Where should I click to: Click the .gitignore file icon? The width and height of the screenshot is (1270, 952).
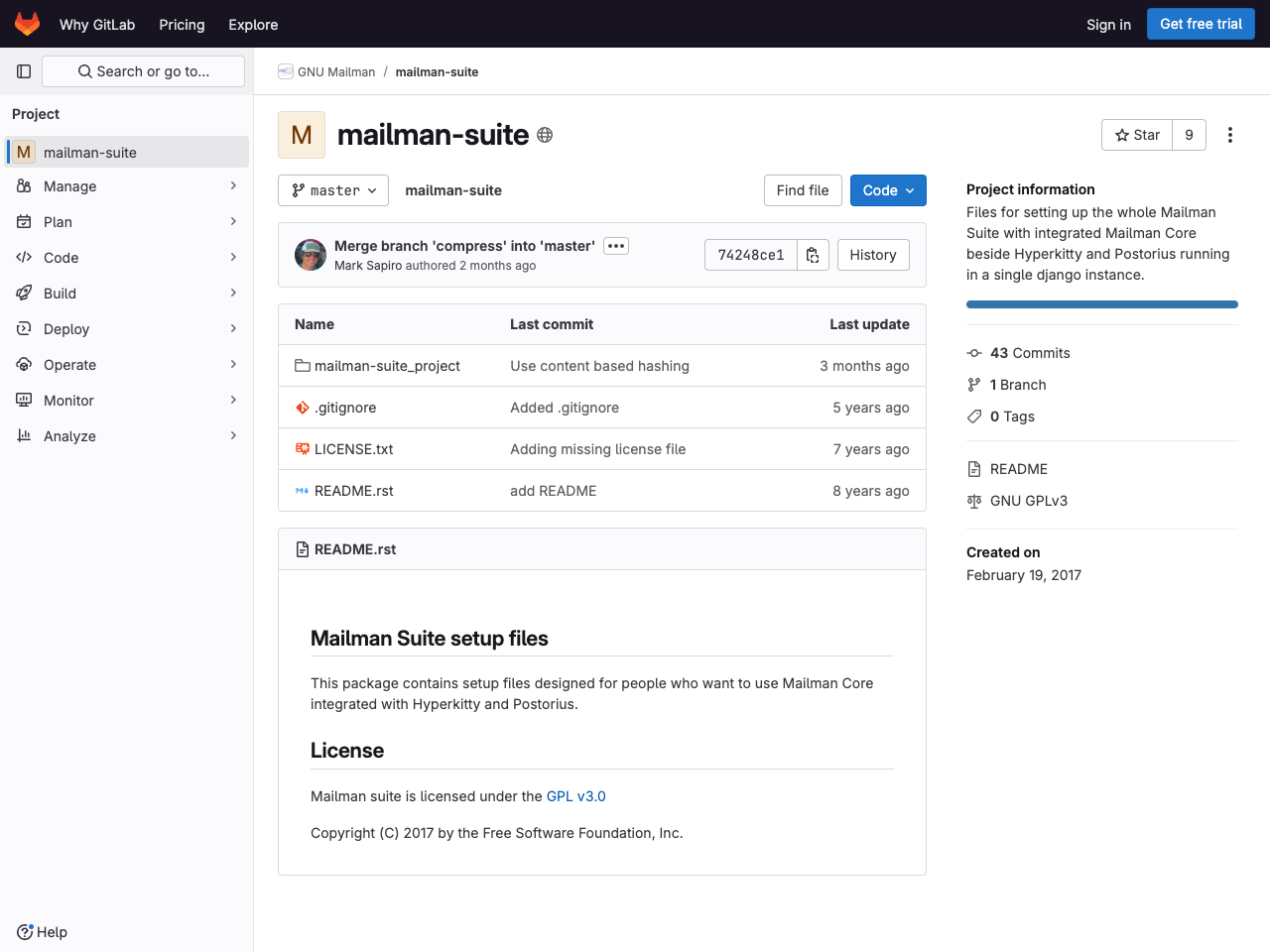(x=303, y=408)
